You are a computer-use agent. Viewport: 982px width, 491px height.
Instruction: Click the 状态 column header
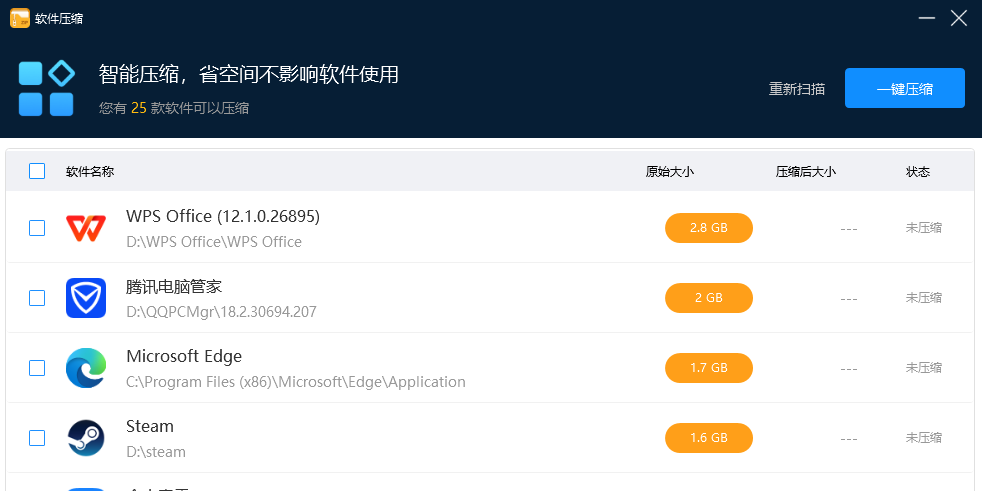click(x=917, y=172)
